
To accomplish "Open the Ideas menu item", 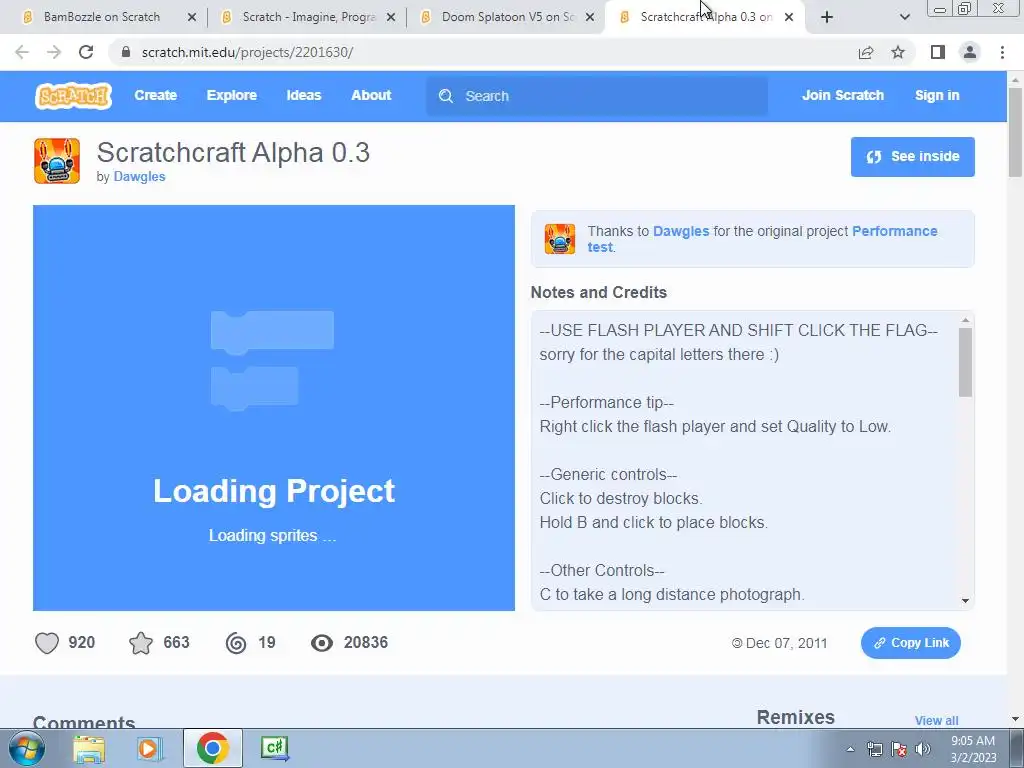I will pyautogui.click(x=304, y=95).
